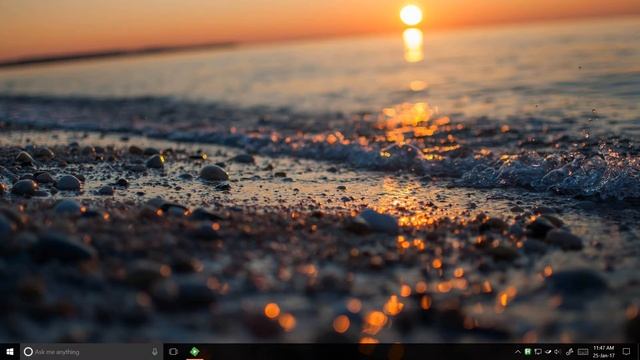Screen dimensions: 640x360
Task: Open clock showing 11:47 AM
Action: pyautogui.click(x=604, y=352)
